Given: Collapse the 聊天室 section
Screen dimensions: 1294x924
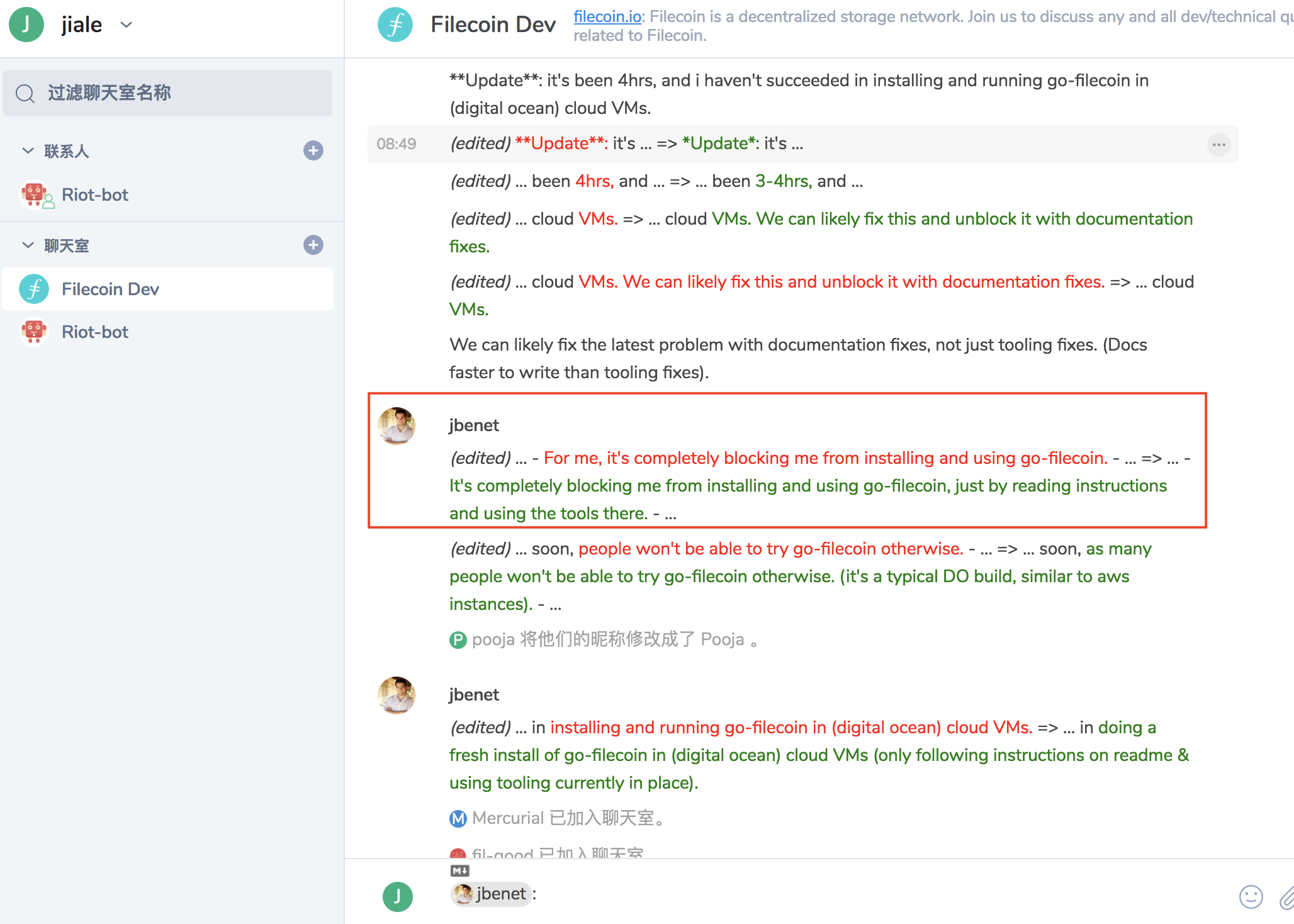Looking at the screenshot, I should pos(28,245).
